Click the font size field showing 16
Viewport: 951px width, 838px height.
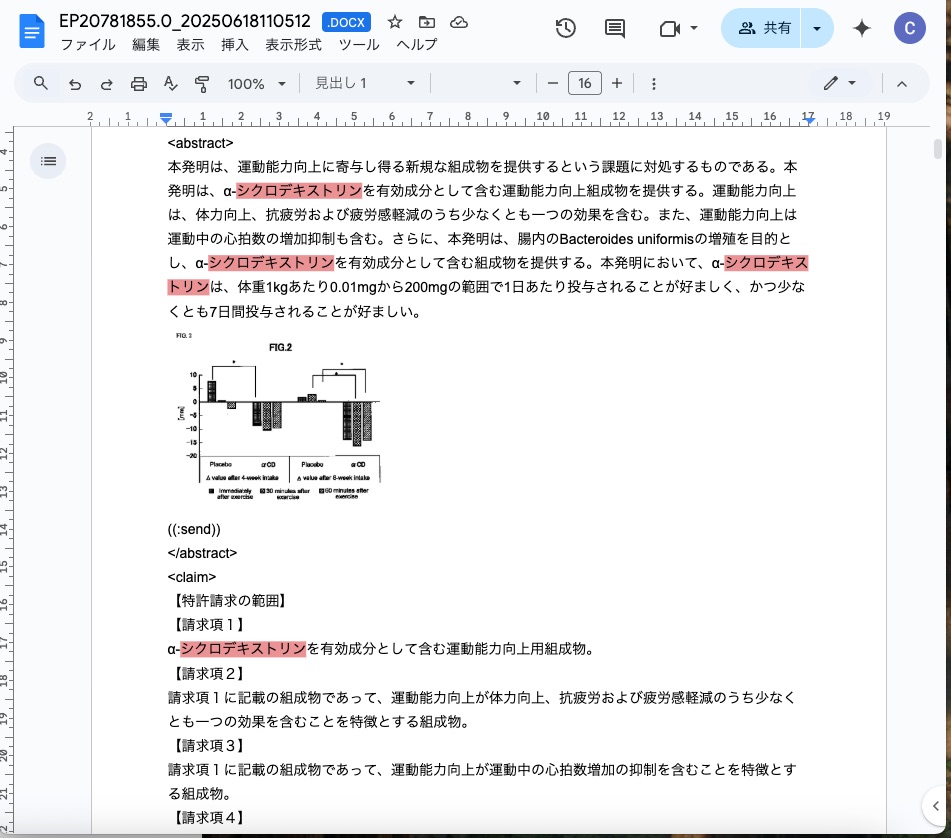[x=585, y=83]
